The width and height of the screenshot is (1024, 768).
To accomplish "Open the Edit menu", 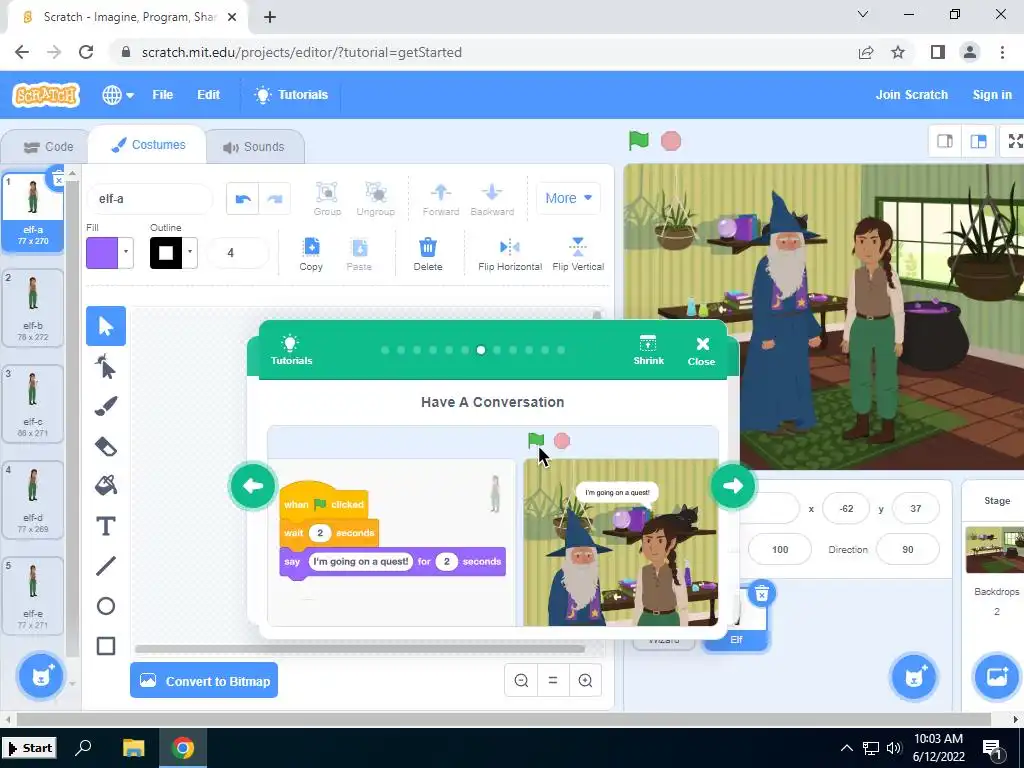I will [208, 95].
